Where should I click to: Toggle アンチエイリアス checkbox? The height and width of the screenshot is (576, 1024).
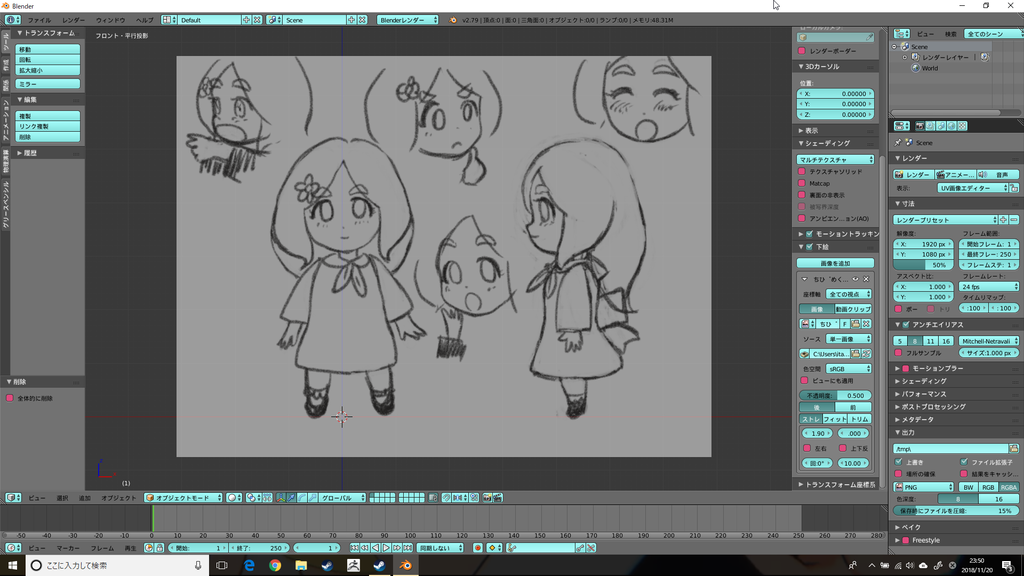(906, 325)
